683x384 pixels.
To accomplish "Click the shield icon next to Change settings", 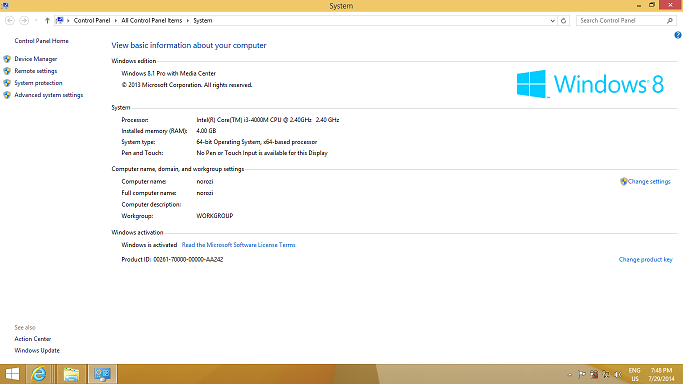I will [x=624, y=182].
